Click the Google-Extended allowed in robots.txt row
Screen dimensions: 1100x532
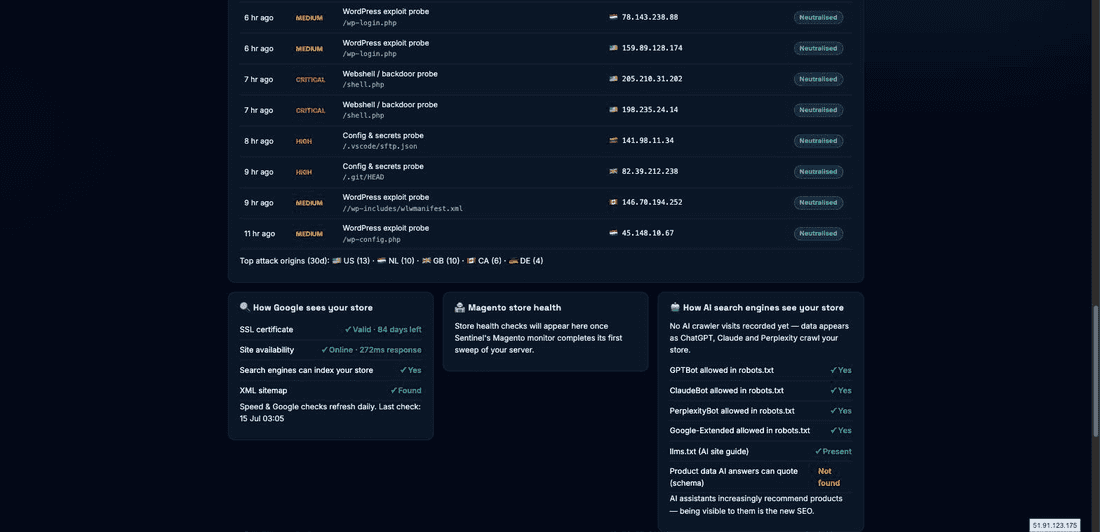[x=760, y=430]
